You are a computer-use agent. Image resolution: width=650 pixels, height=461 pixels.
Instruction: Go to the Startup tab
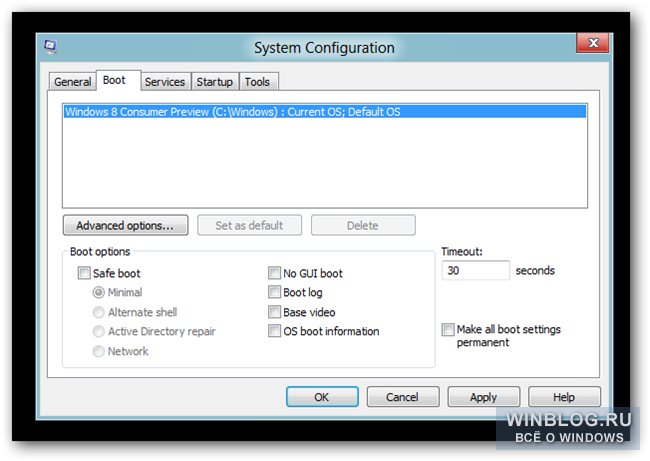[214, 82]
